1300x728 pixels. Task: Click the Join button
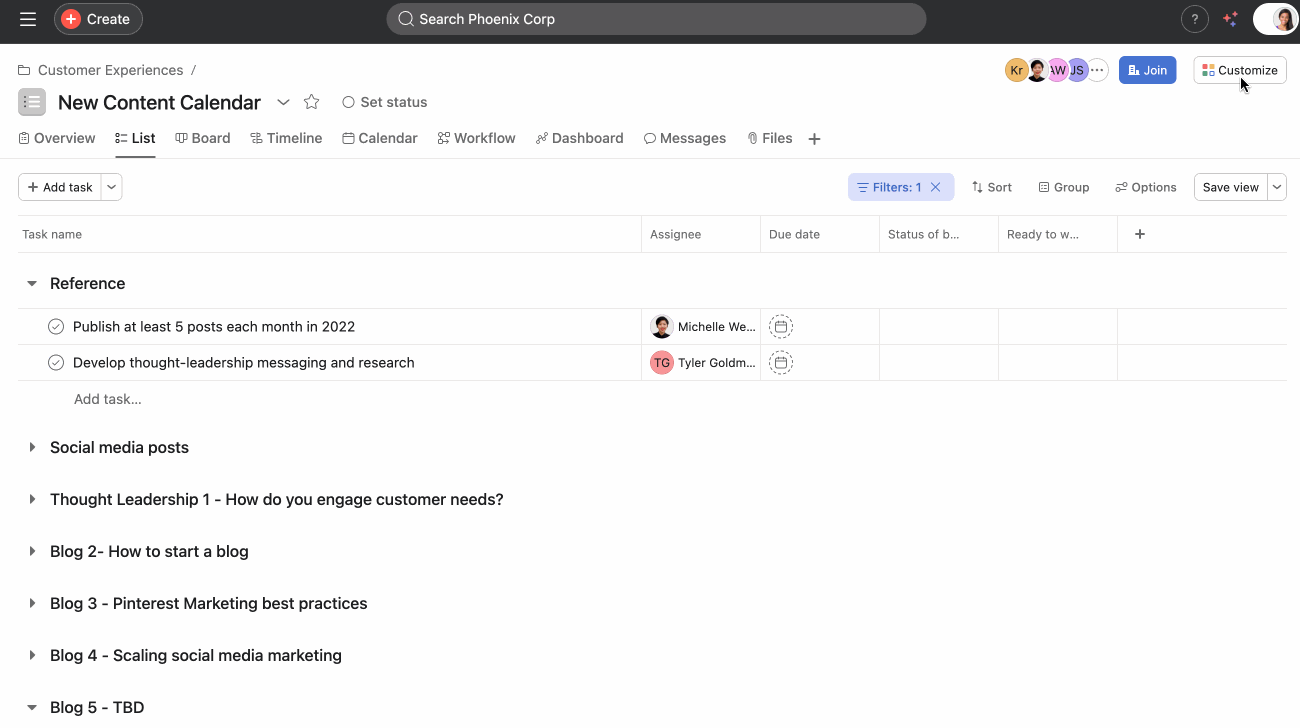tap(1147, 69)
